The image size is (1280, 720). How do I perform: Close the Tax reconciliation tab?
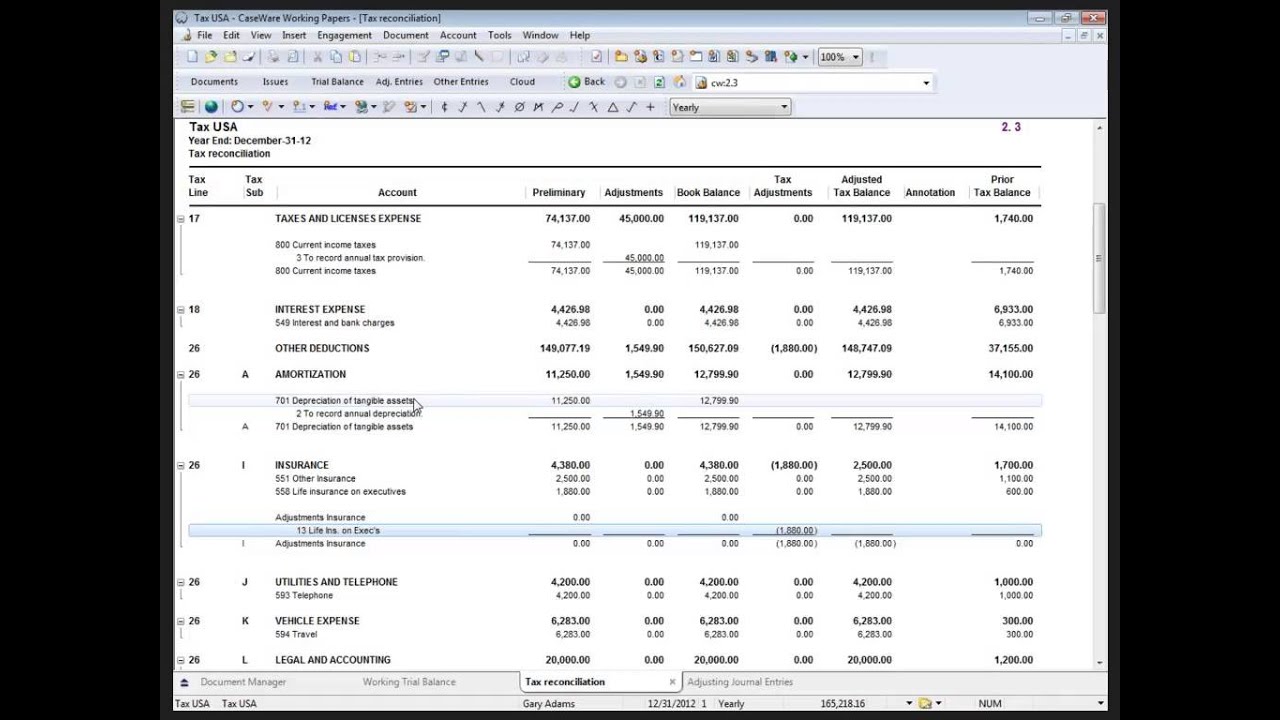click(x=672, y=682)
